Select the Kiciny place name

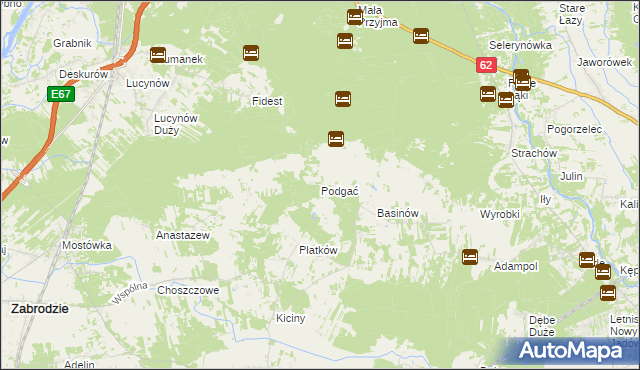[291, 318]
